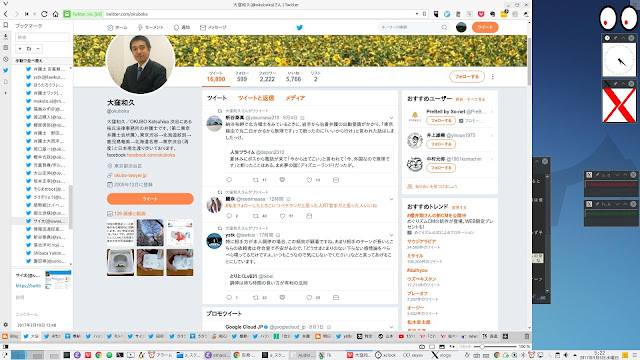Switch to the メディア tab
Image resolution: width=640 pixels, height=360 pixels.
pyautogui.click(x=295, y=98)
